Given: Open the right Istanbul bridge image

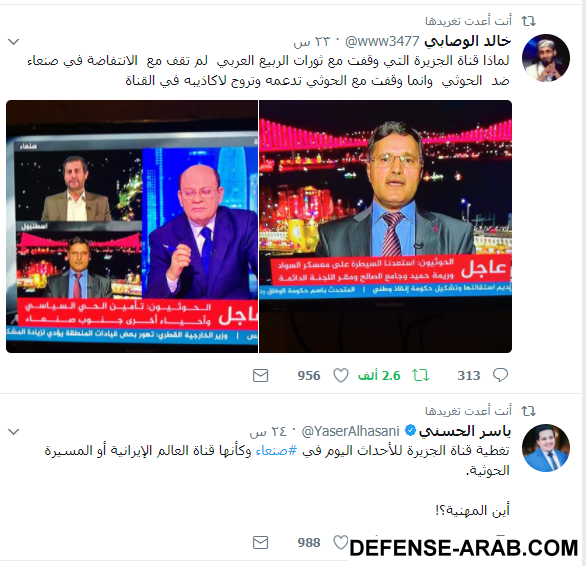Looking at the screenshot, I should pos(386,226).
